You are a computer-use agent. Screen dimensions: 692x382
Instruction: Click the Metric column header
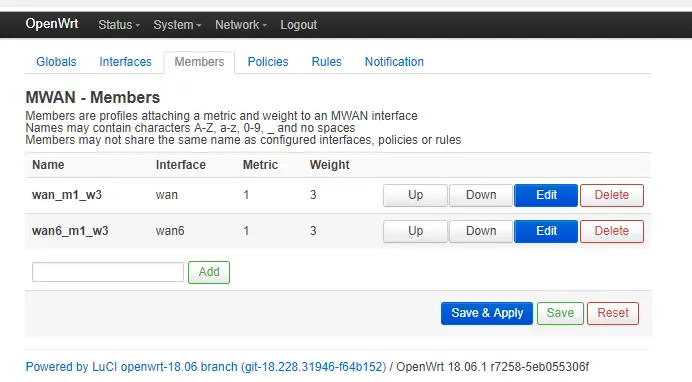click(260, 165)
